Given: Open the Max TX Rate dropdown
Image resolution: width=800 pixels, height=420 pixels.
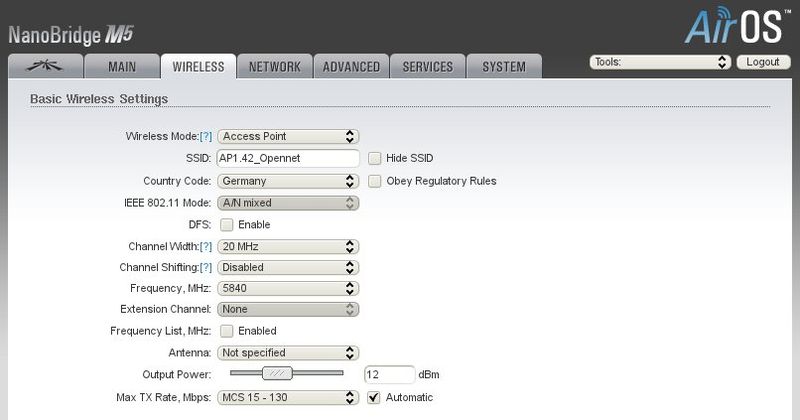Looking at the screenshot, I should [288, 398].
